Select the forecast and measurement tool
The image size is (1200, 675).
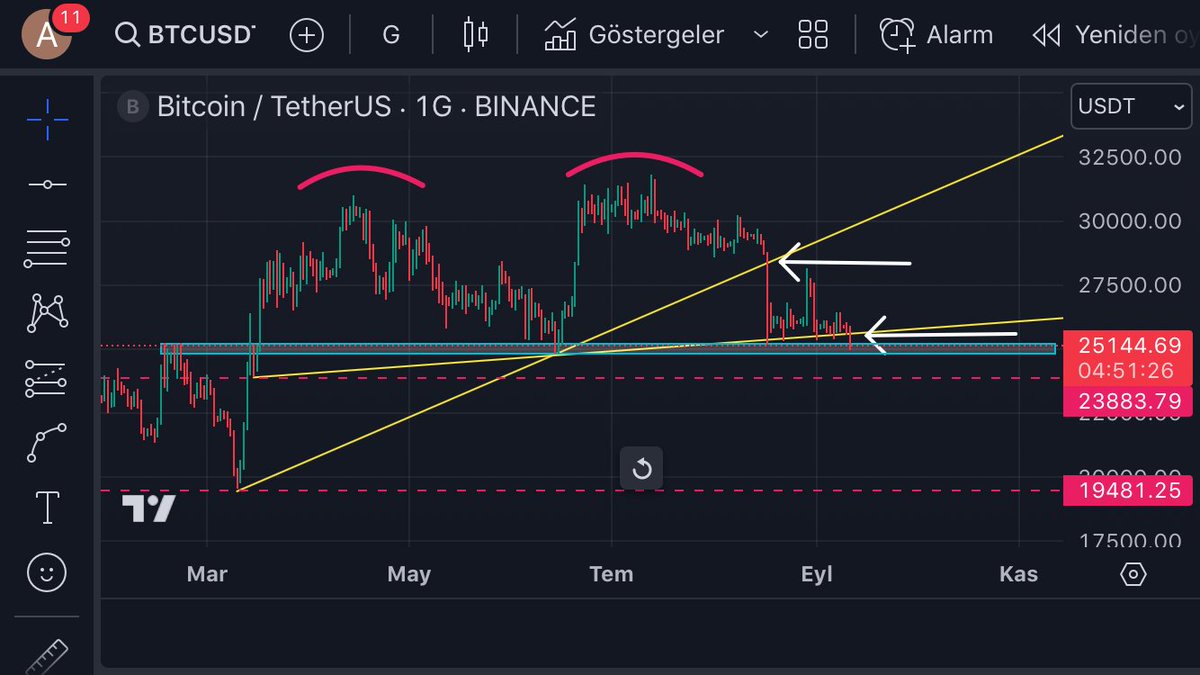tap(48, 378)
